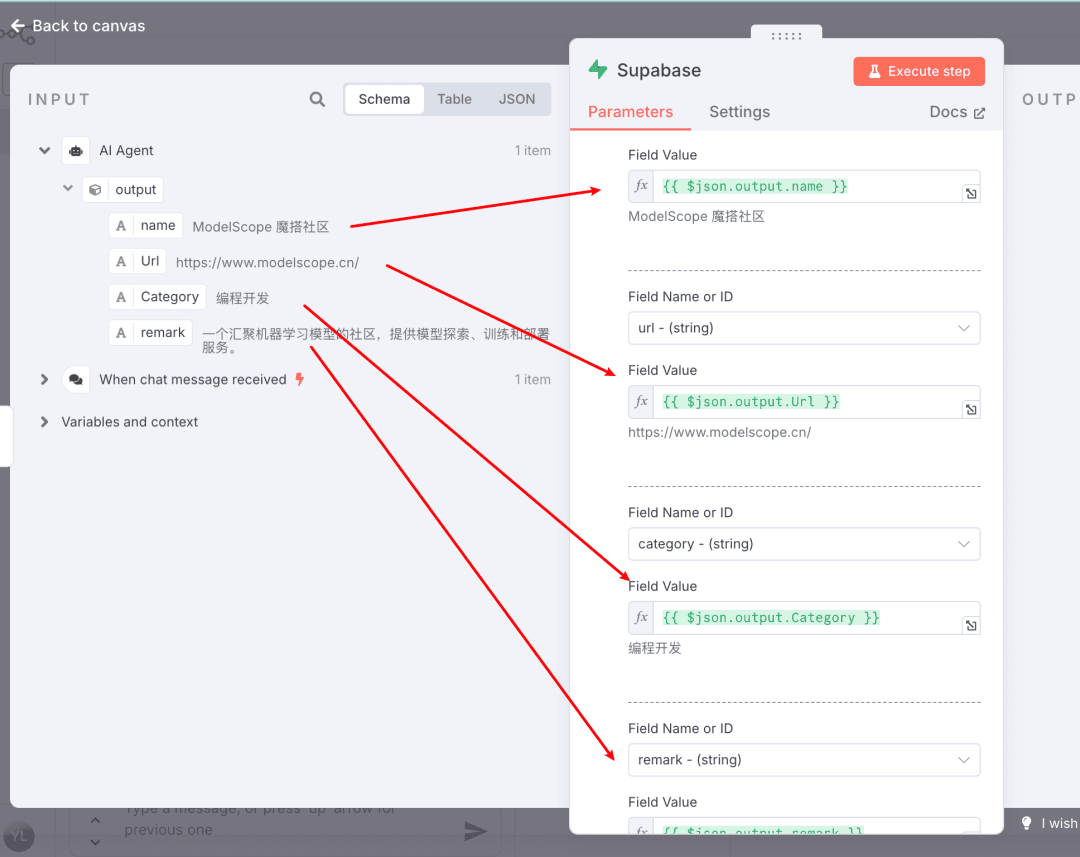
Task: Open expression editor for output.name field
Action: coord(971,194)
